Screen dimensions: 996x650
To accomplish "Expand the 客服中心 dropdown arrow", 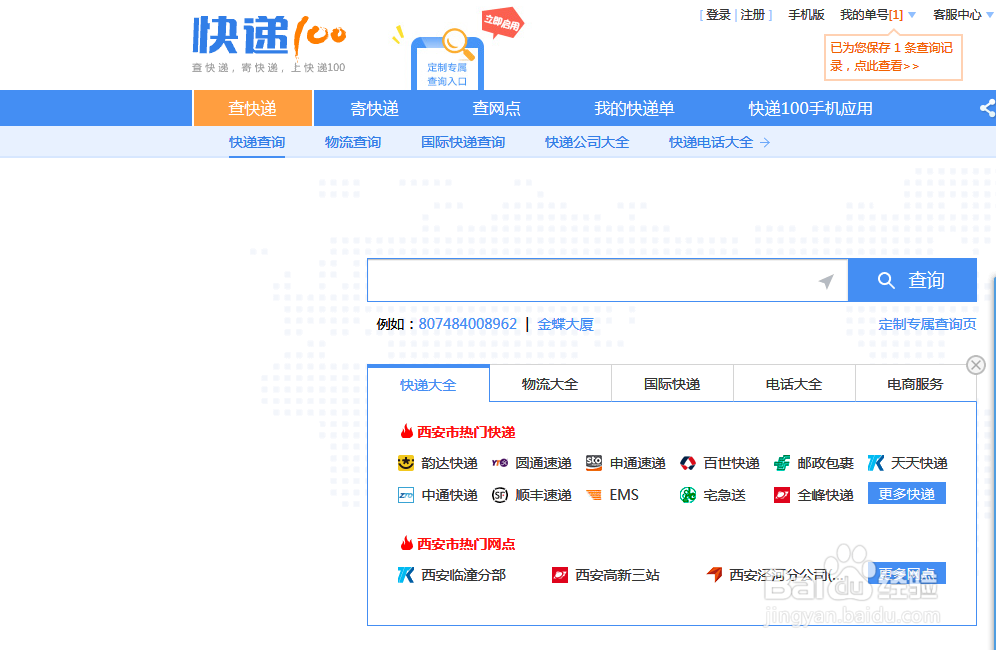I will point(990,15).
